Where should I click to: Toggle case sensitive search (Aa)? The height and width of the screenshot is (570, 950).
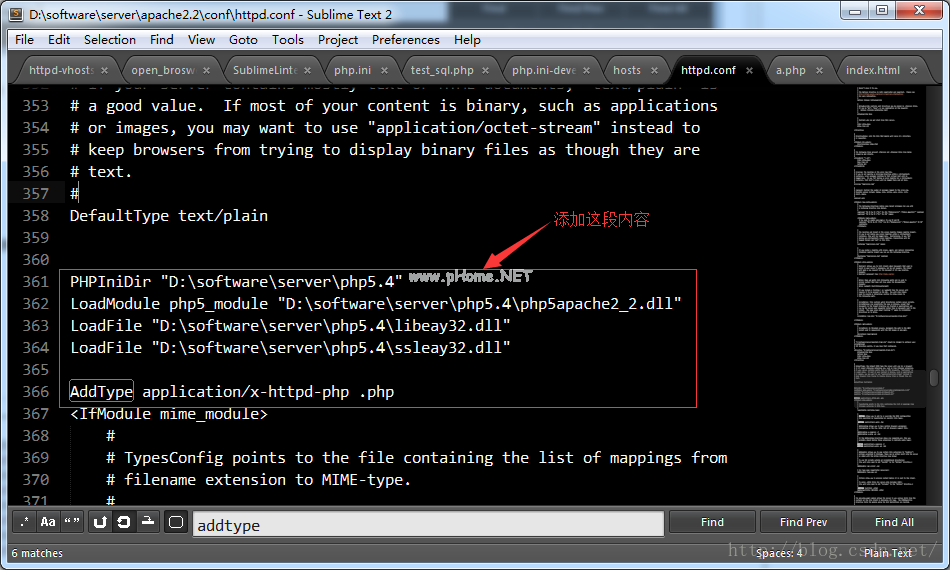(48, 522)
